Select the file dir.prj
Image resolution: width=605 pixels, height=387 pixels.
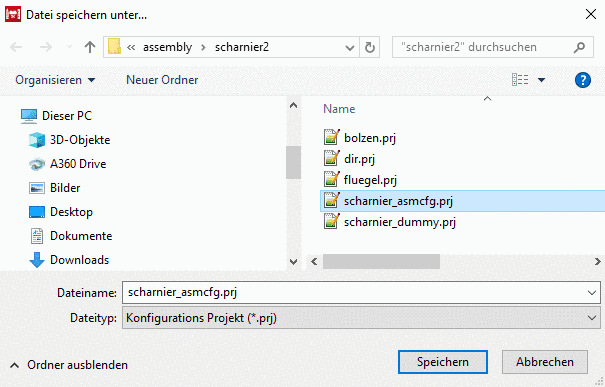(x=359, y=159)
